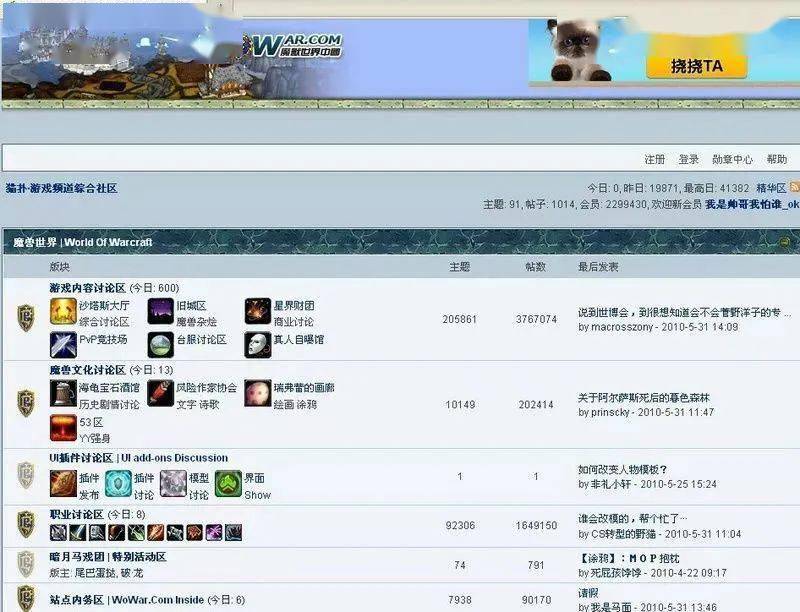Open the 帮助 help link
The height and width of the screenshot is (612, 800).
[777, 160]
